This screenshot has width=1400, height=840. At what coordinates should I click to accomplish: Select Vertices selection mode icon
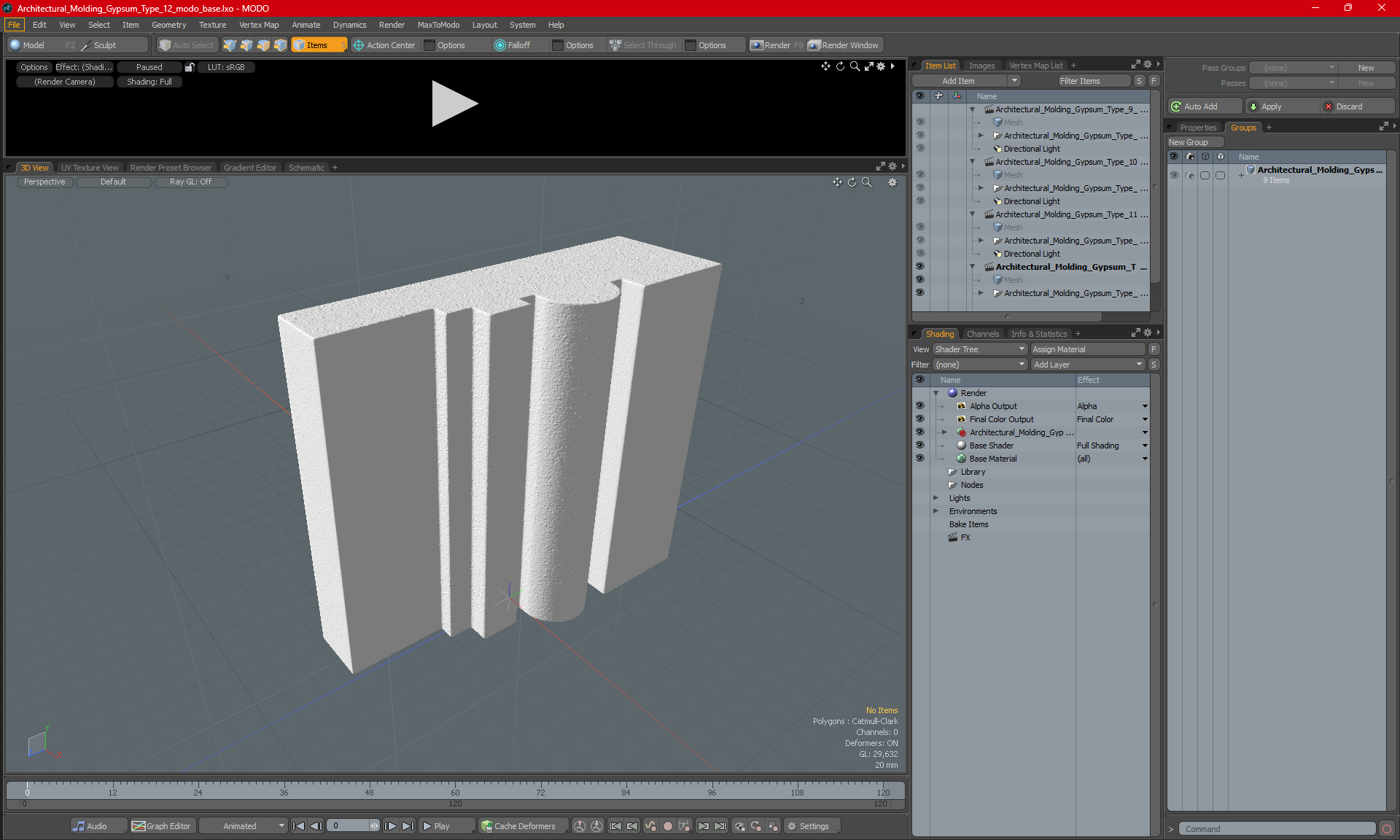pyautogui.click(x=230, y=45)
